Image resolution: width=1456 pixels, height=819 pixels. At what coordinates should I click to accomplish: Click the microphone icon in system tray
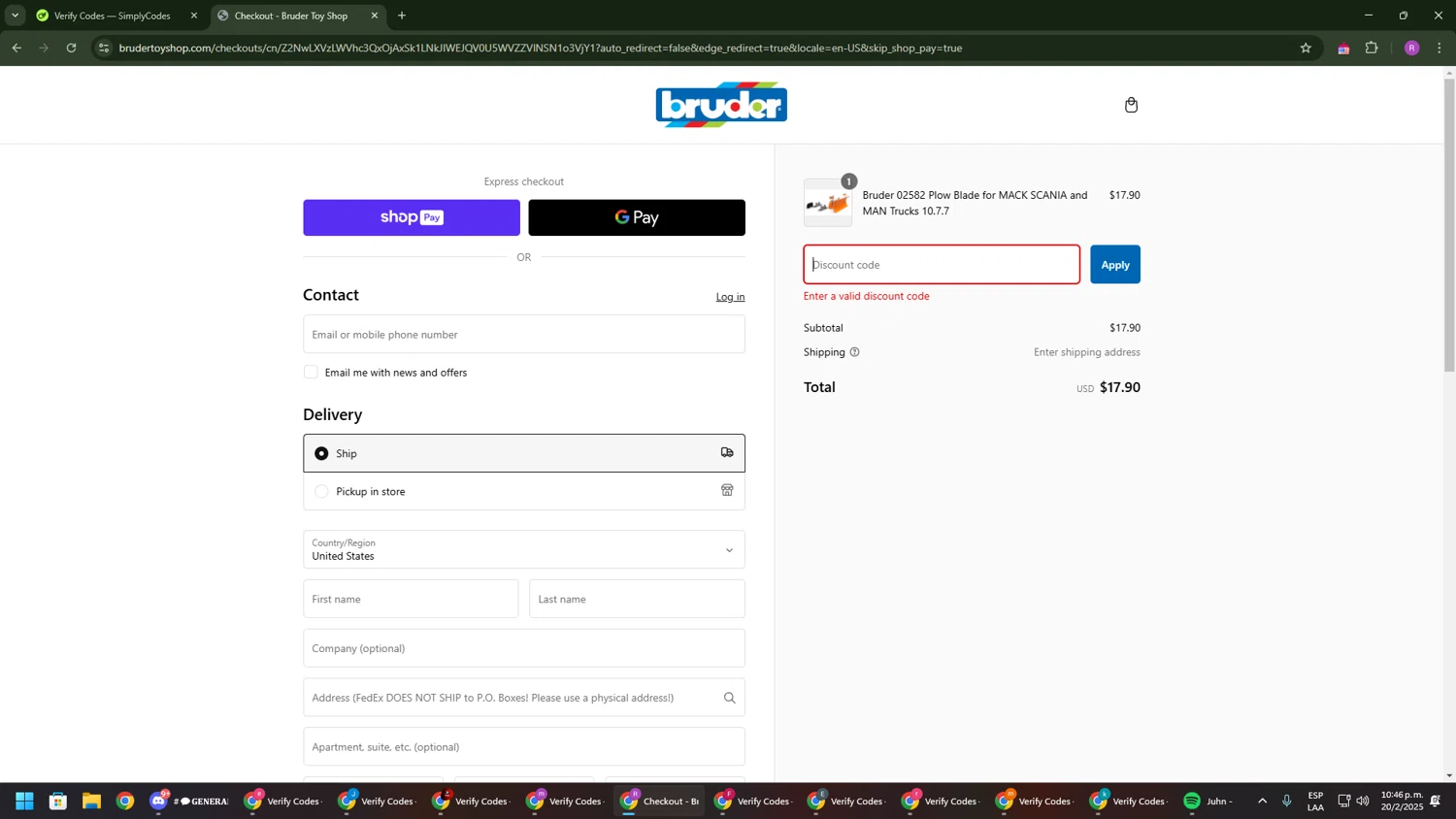tap(1287, 801)
